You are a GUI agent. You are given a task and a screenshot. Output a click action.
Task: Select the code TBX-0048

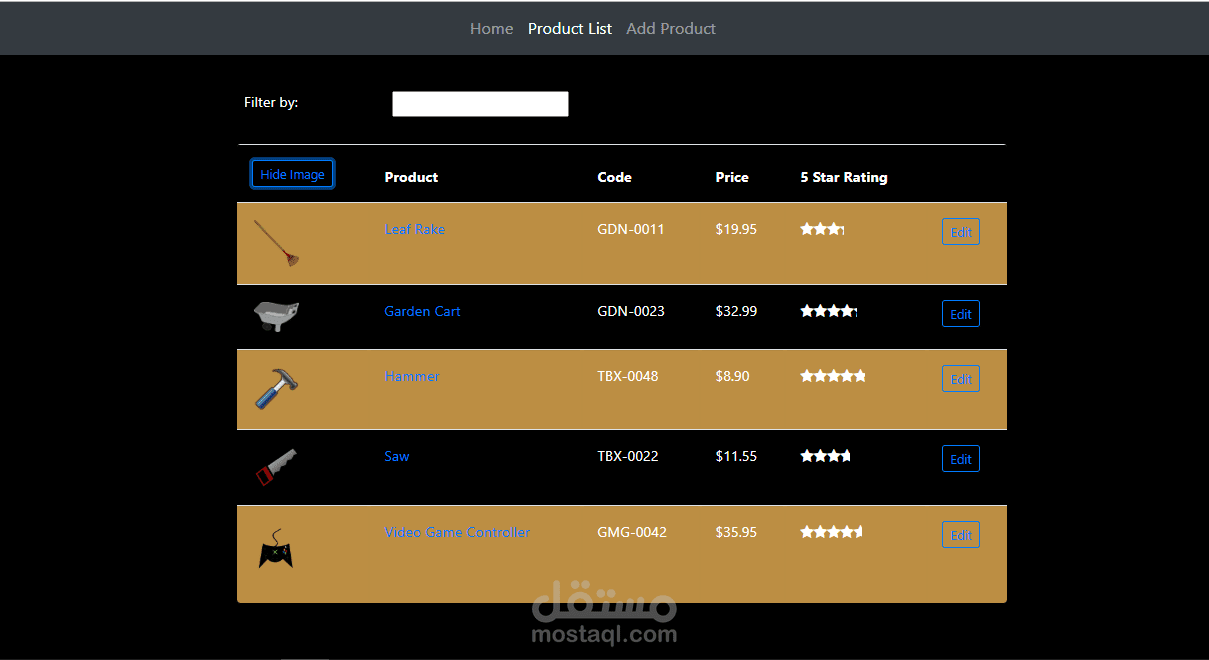tap(628, 376)
